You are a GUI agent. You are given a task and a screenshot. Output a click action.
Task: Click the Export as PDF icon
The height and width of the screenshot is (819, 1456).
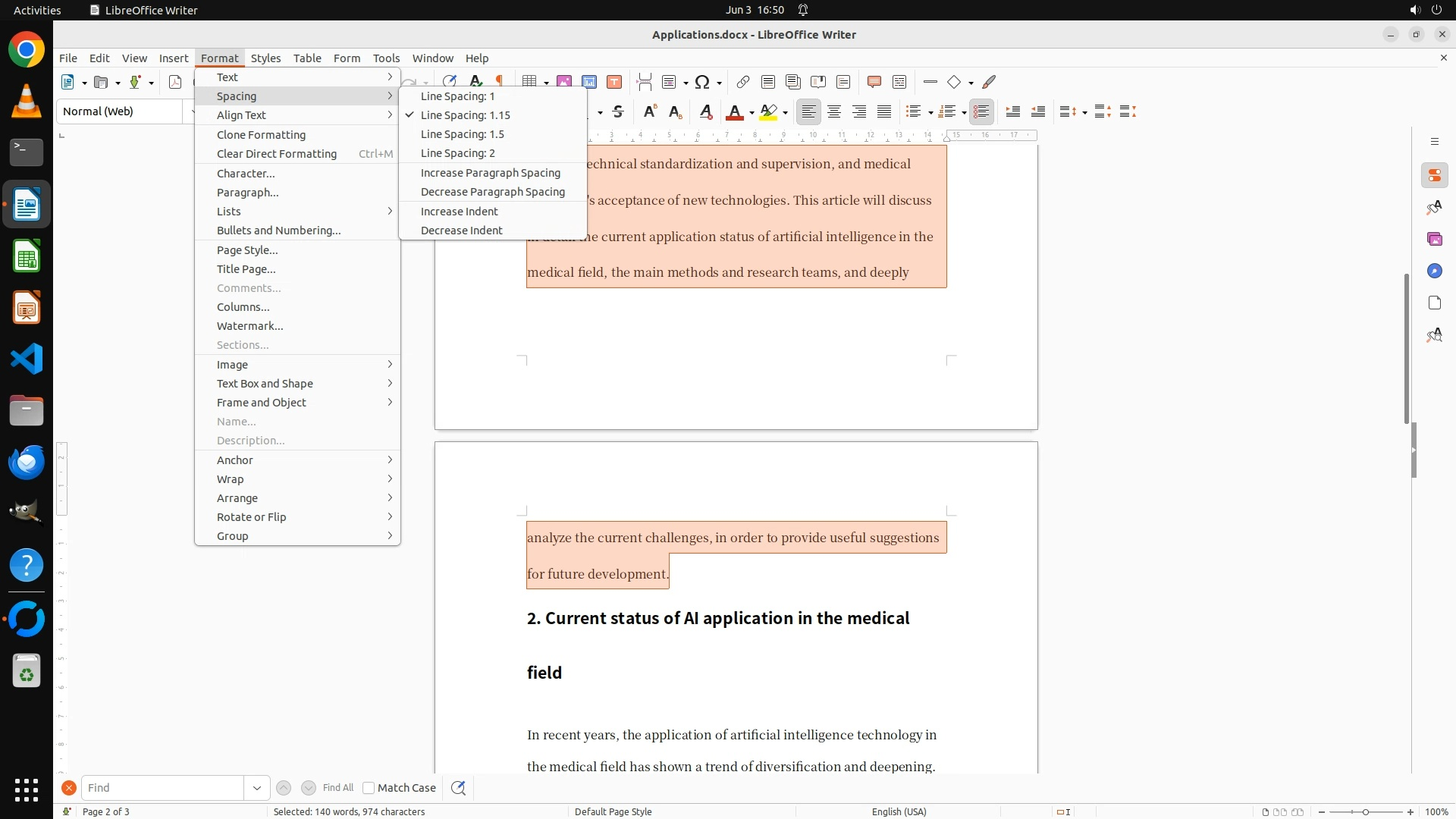click(175, 82)
